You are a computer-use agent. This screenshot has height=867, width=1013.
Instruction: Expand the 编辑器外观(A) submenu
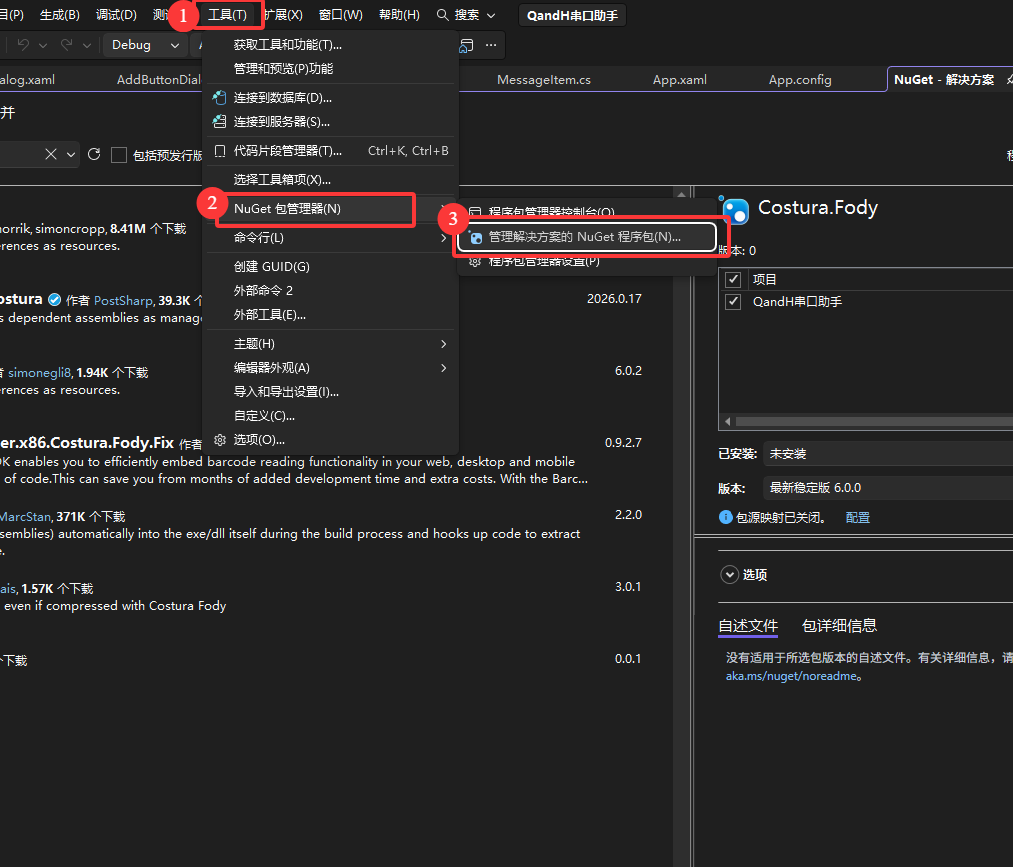pyautogui.click(x=443, y=368)
